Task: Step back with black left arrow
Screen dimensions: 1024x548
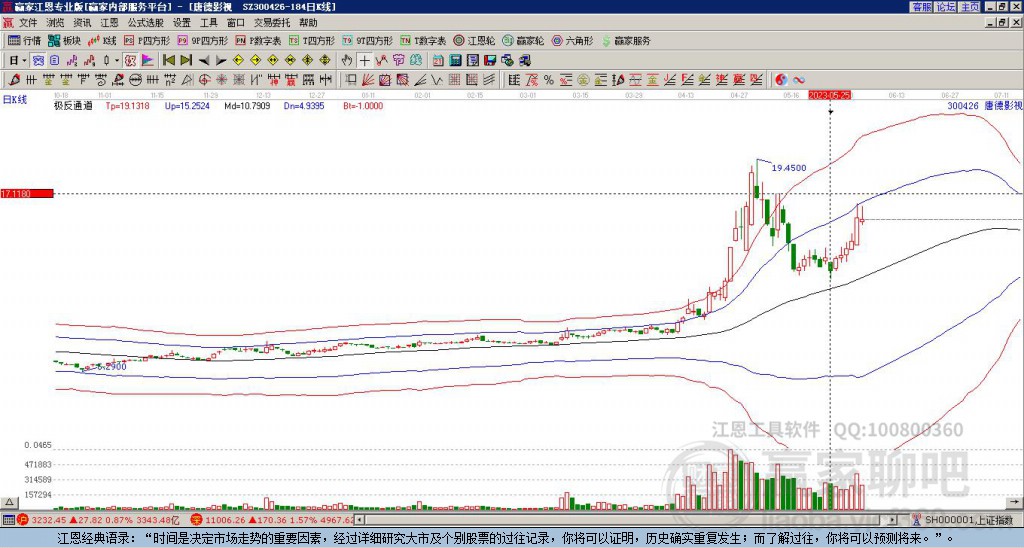Action: (x=204, y=61)
